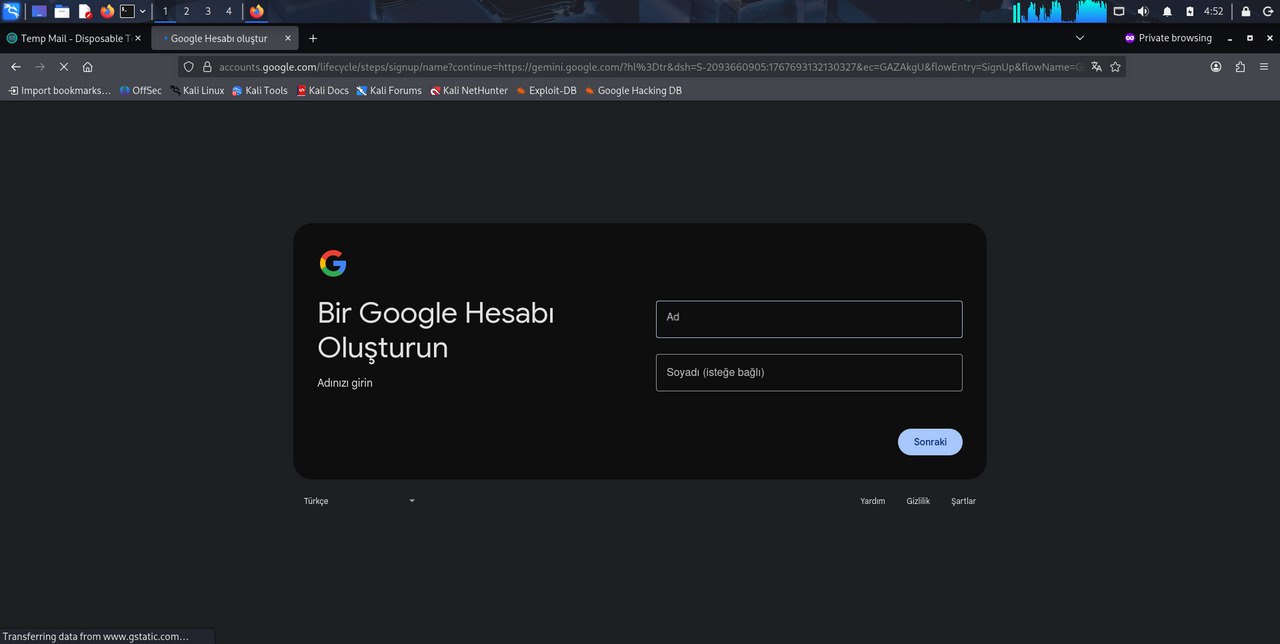Viewport: 1280px width, 644px height.
Task: Open the extensions puzzle icon
Action: click(x=1240, y=67)
